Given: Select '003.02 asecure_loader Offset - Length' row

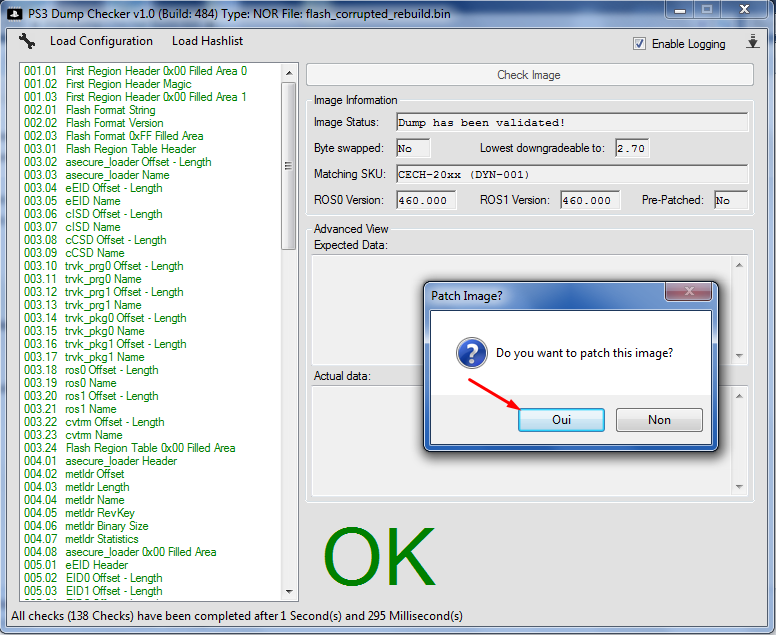Looking at the screenshot, I should click(118, 162).
